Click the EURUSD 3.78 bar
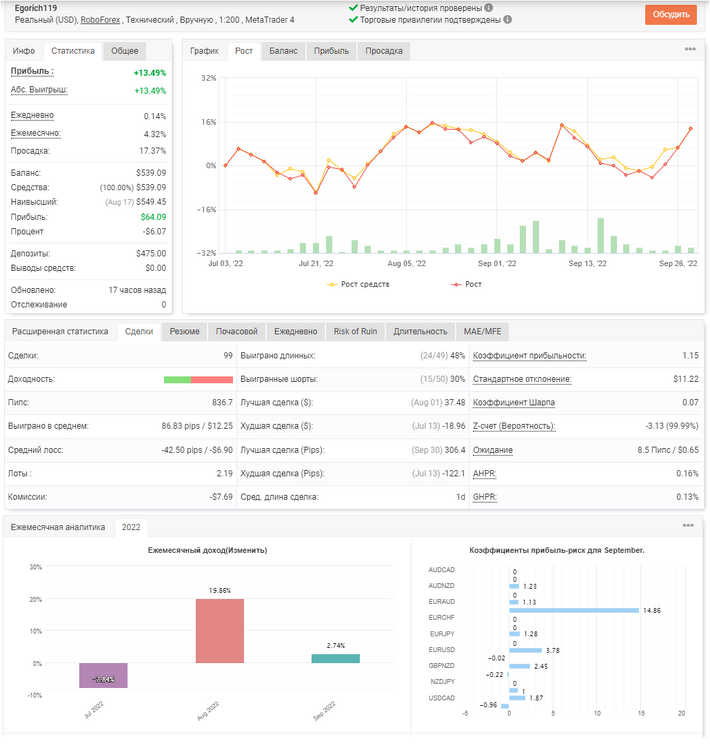This screenshot has width=710, height=750. 525,651
